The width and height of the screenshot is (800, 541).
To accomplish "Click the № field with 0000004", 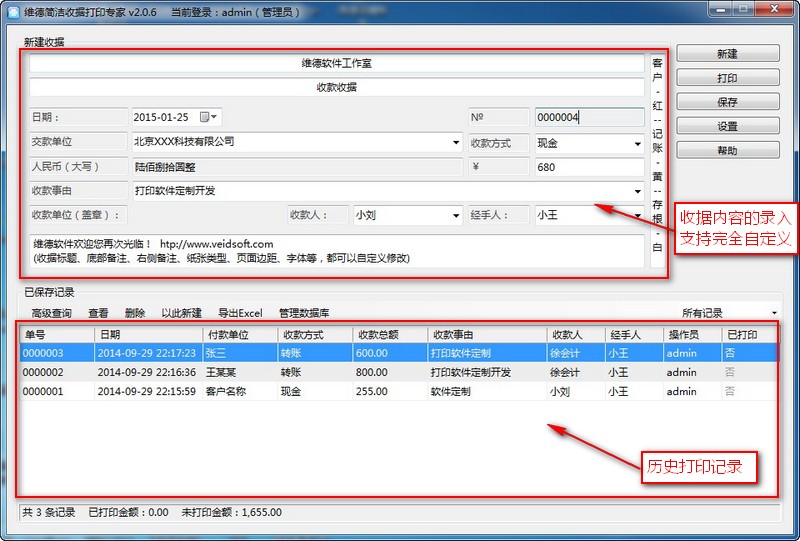I will click(589, 117).
